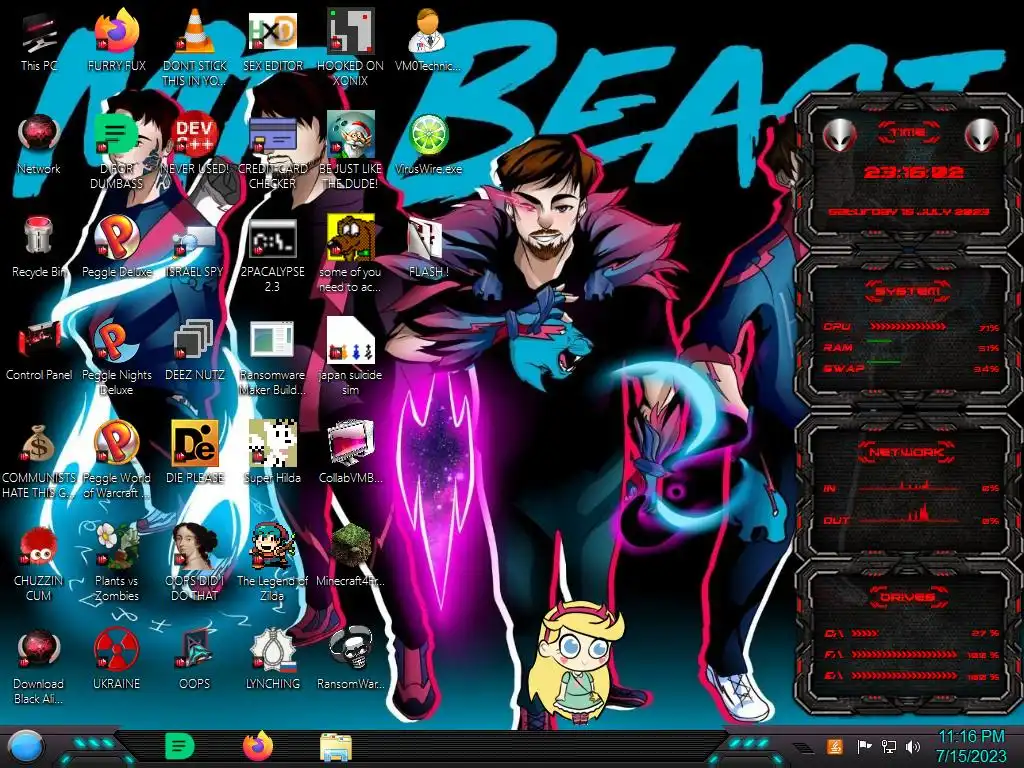1024x768 pixels.
Task: Click the F:\ drive usage bar
Action: click(904, 654)
